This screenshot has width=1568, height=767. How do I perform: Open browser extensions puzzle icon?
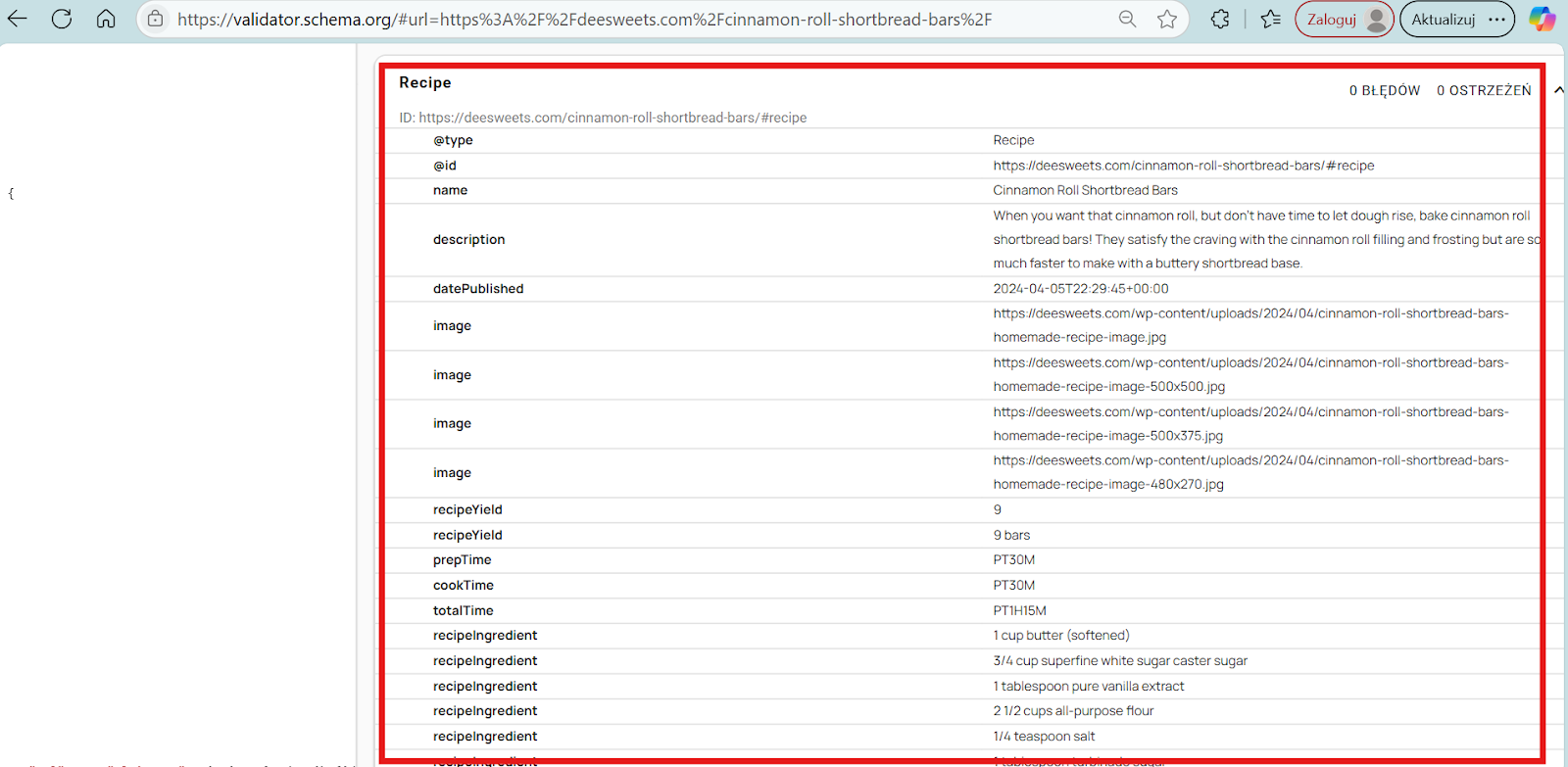coord(1220,19)
